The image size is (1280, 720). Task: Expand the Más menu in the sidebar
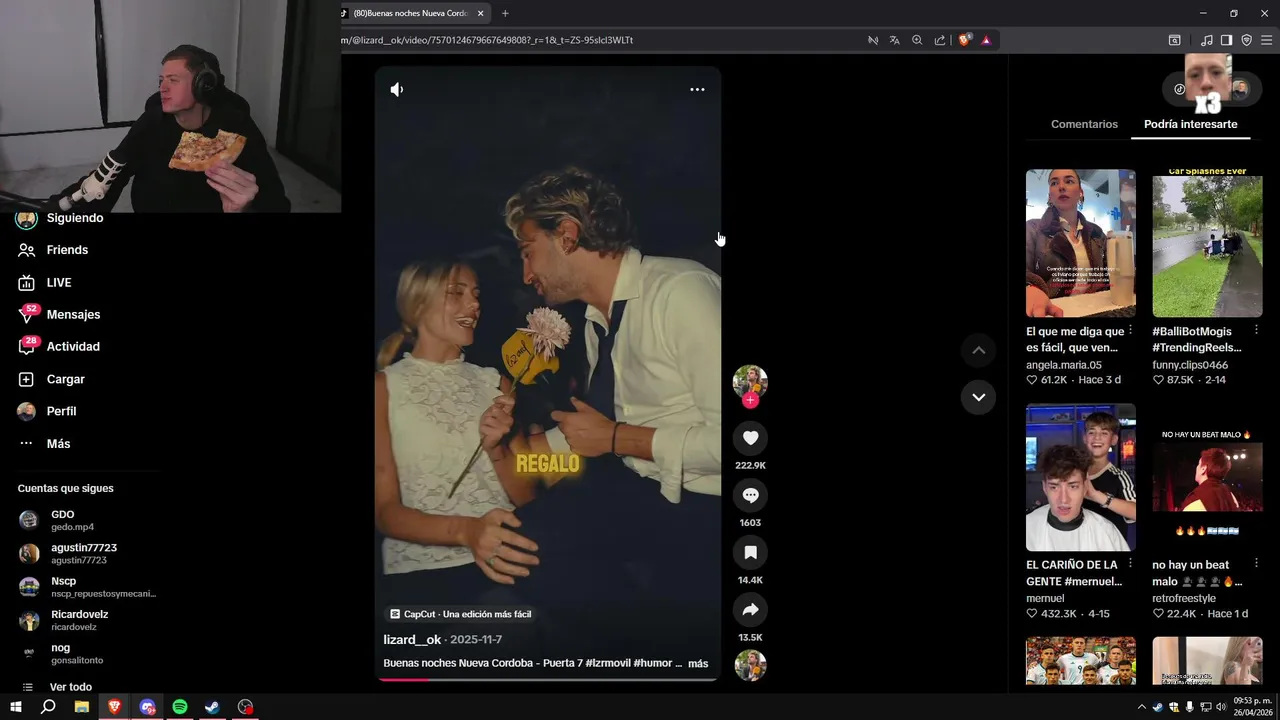click(x=58, y=444)
